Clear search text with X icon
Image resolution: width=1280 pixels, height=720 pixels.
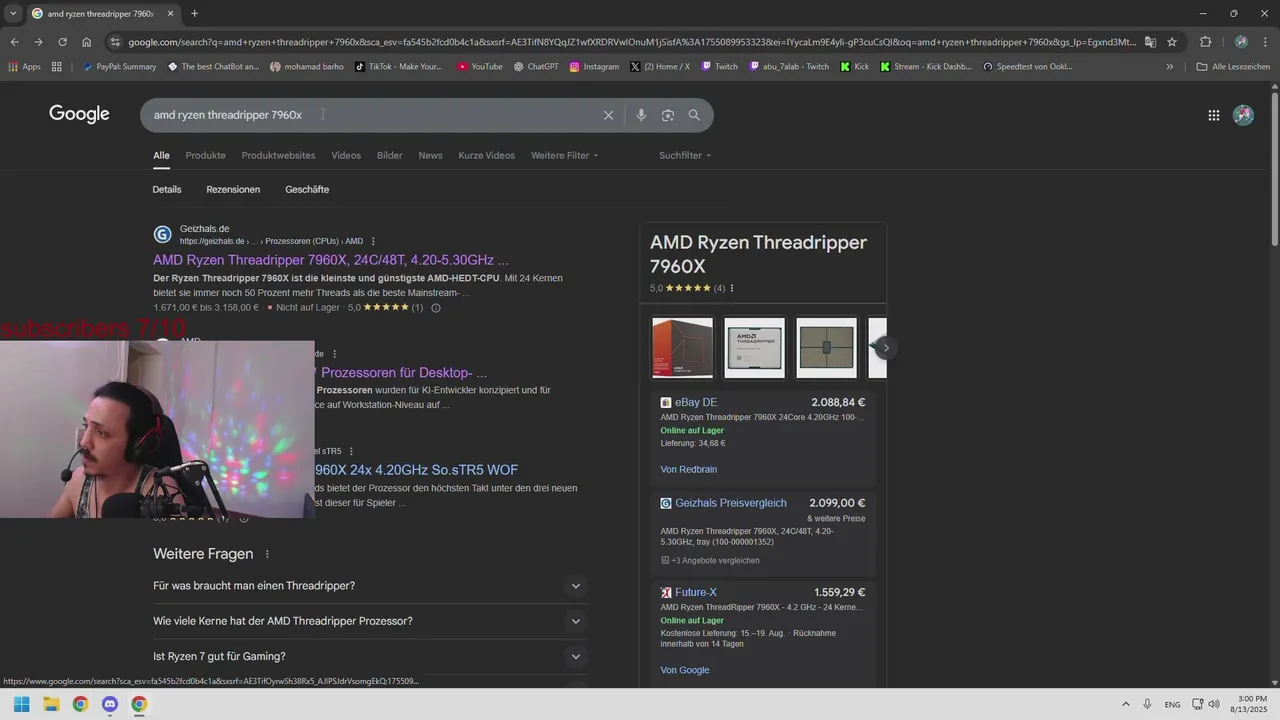click(x=608, y=115)
